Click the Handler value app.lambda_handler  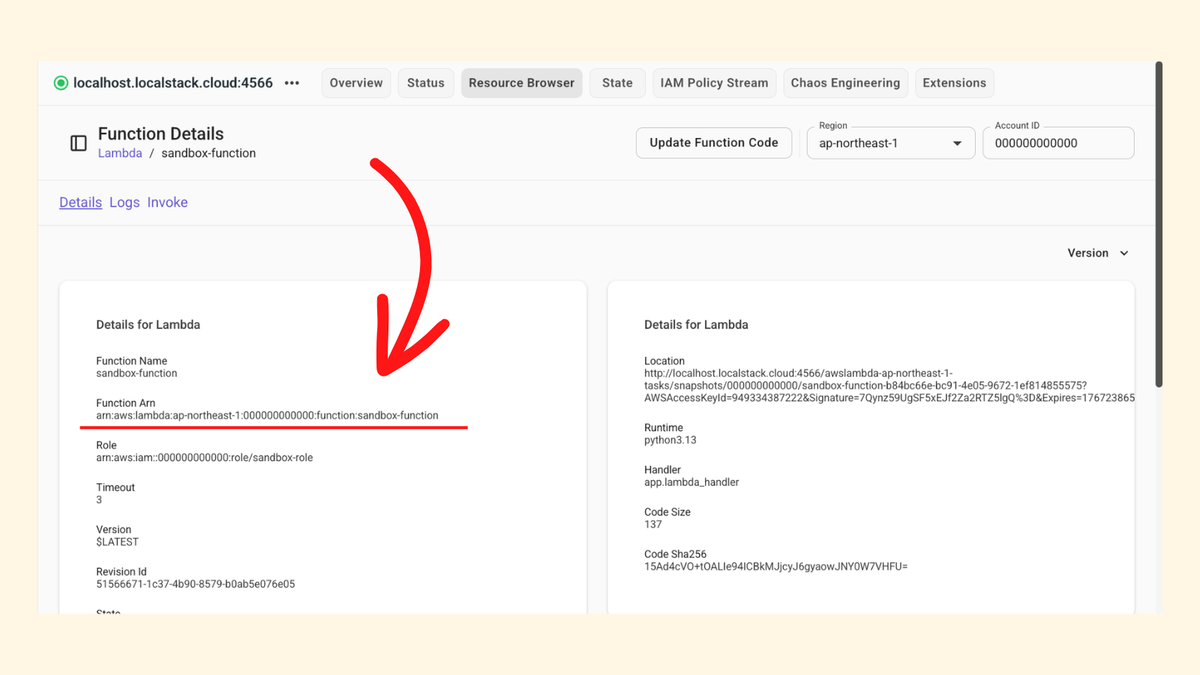[x=691, y=482]
